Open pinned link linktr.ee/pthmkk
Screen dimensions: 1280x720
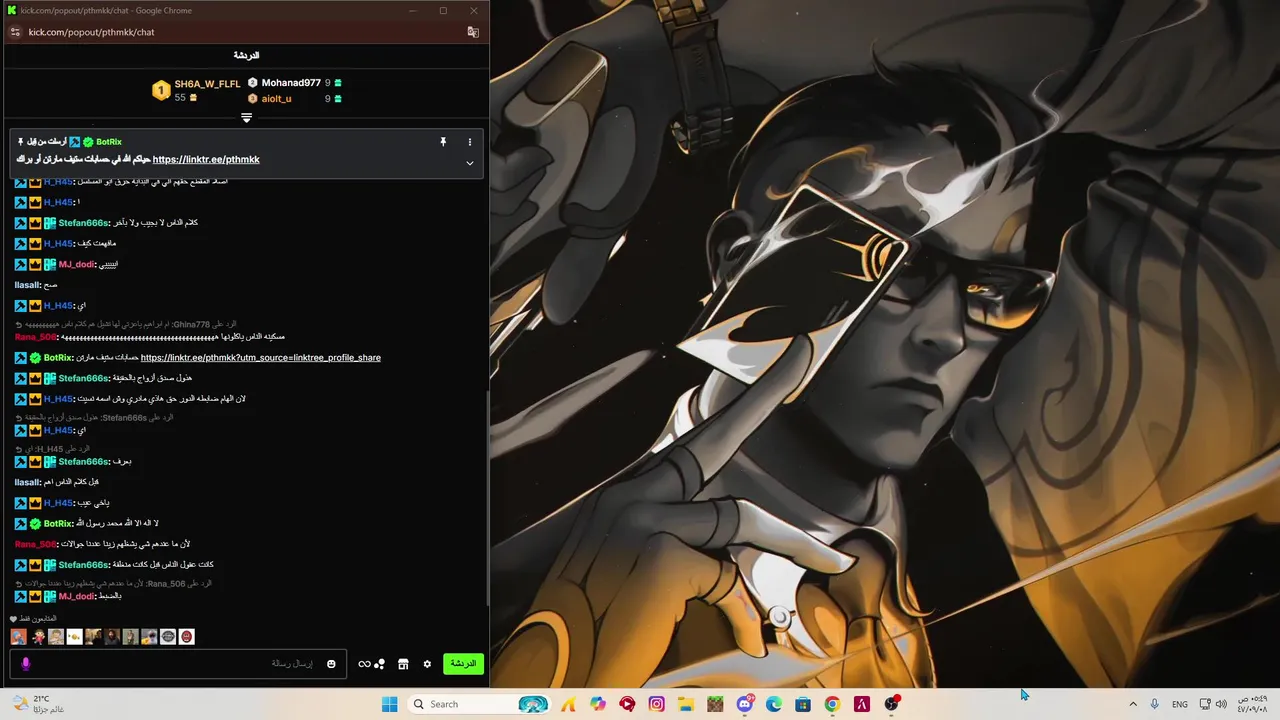206,159
